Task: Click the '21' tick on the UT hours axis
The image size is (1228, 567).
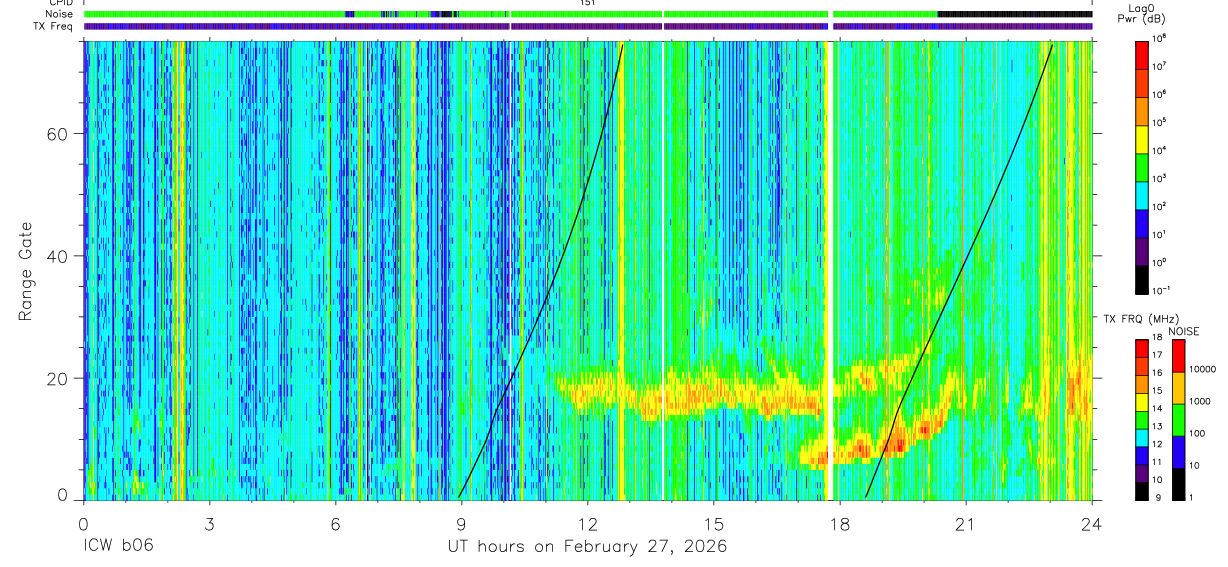Action: (x=966, y=523)
